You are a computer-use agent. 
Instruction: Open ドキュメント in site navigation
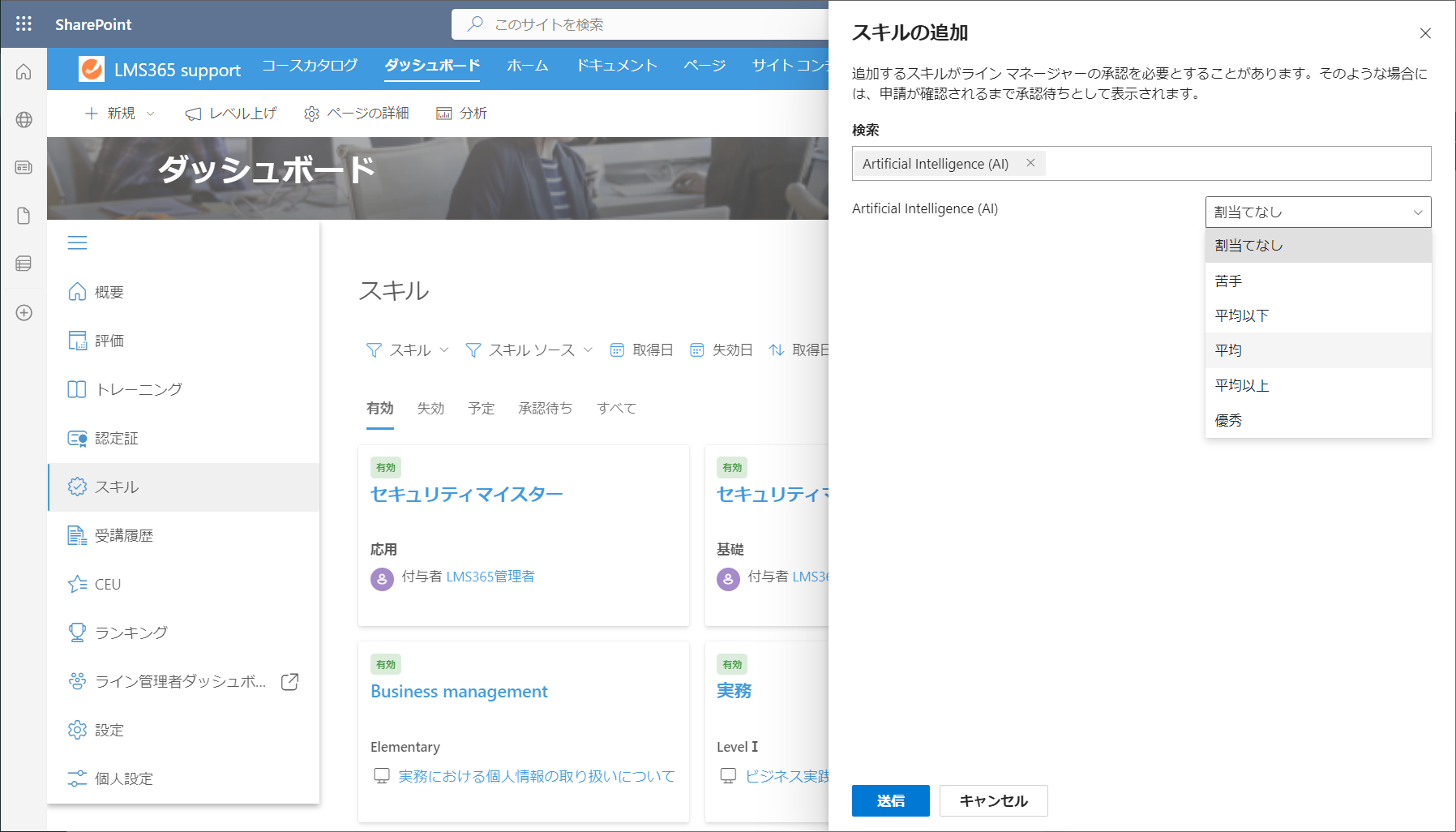(616, 66)
